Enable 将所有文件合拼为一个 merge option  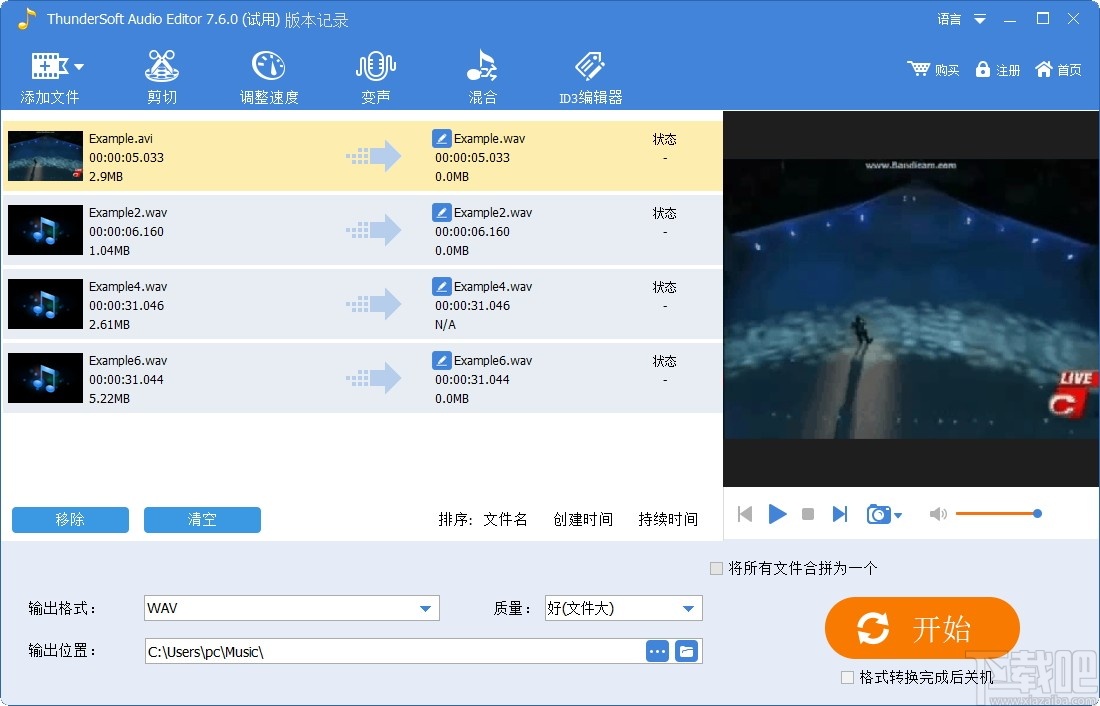(717, 568)
